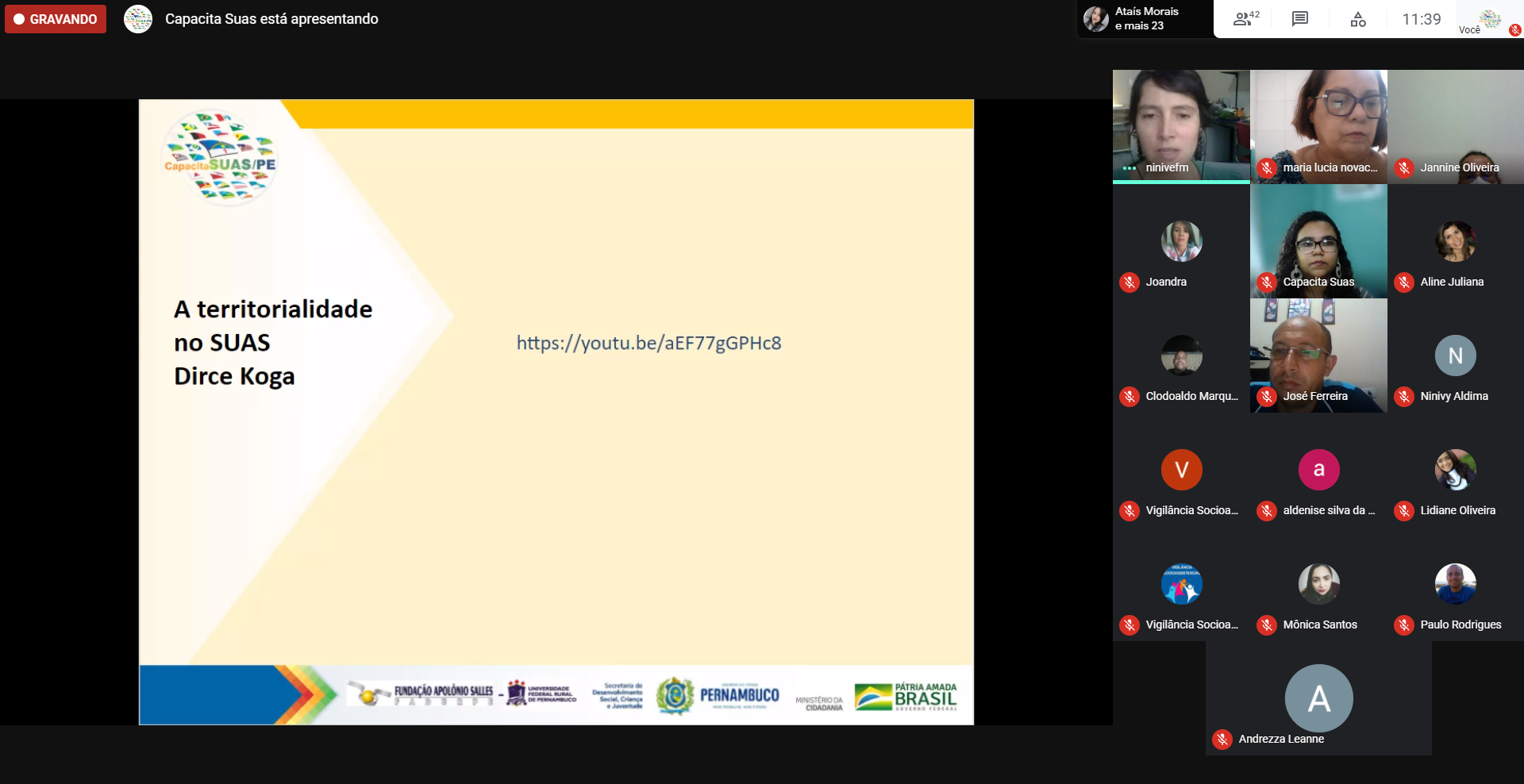Click Aline Juliana's profile picture
The image size is (1524, 784).
[1455, 241]
